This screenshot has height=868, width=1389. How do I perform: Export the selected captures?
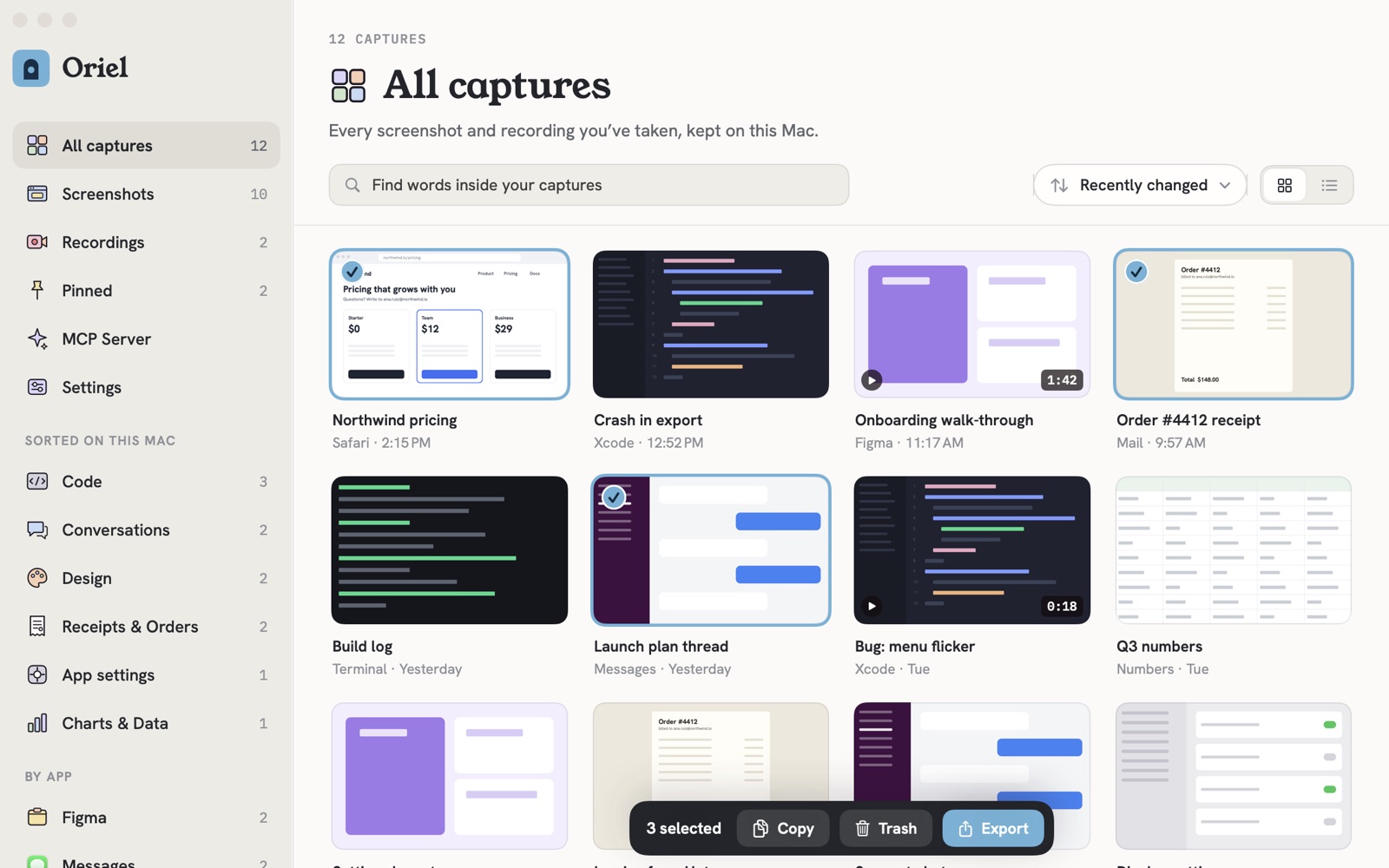click(x=993, y=828)
